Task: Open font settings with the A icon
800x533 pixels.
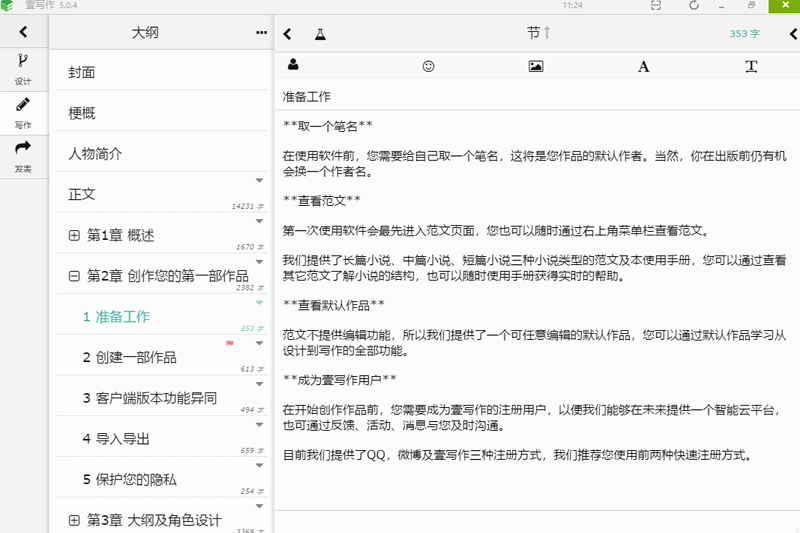Action: [643, 66]
